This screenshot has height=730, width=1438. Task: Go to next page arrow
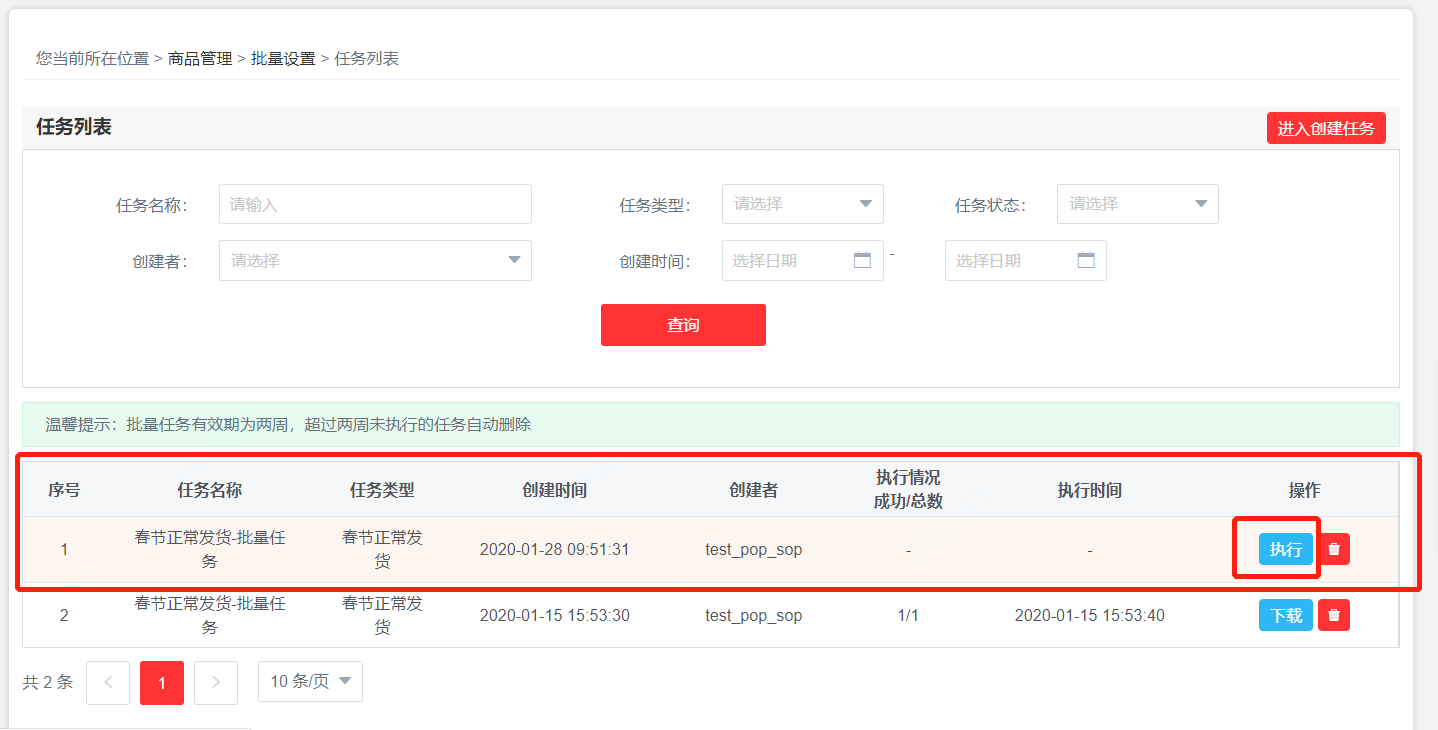(x=216, y=683)
